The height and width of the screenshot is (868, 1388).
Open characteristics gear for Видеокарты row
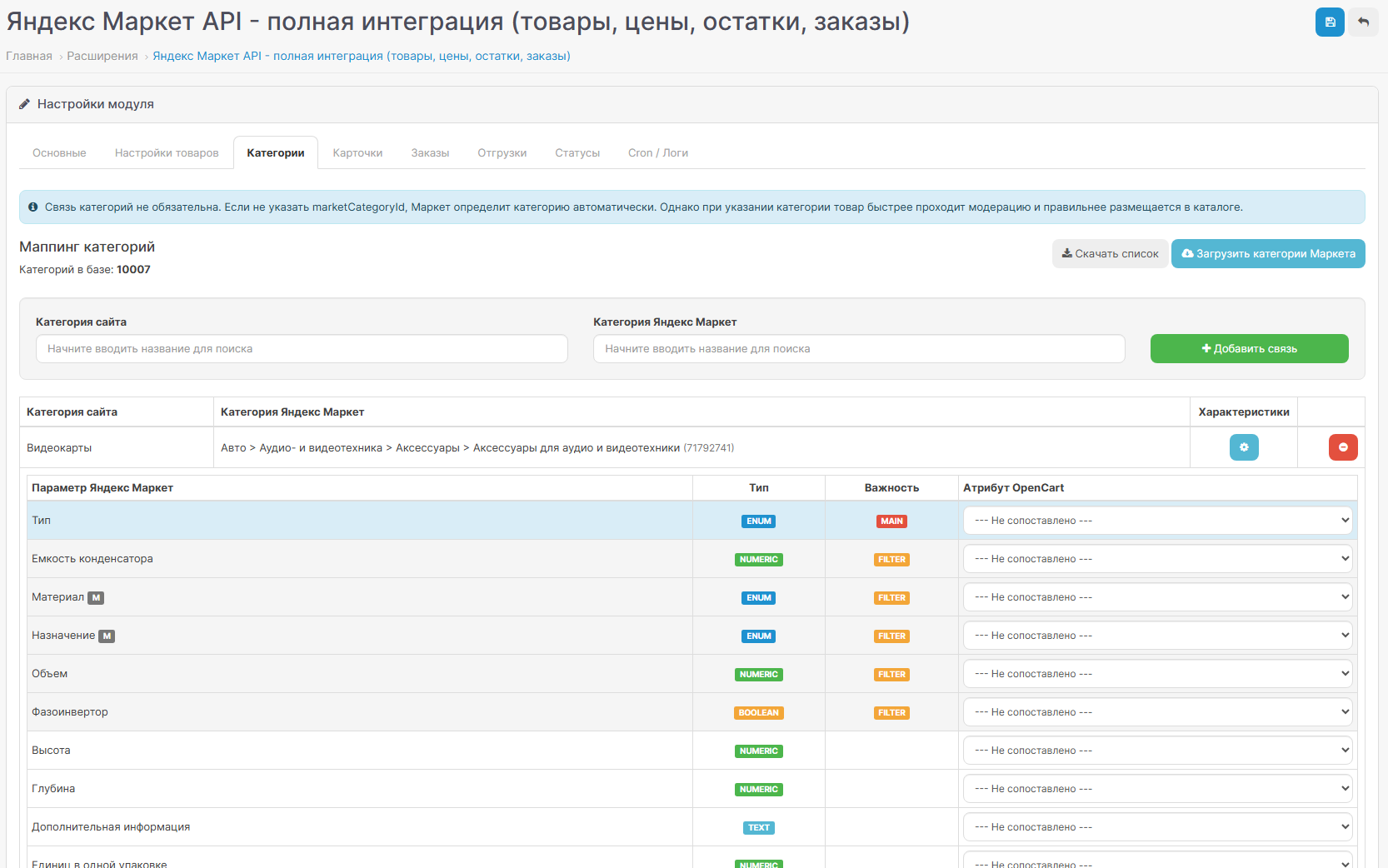pyautogui.click(x=1244, y=447)
